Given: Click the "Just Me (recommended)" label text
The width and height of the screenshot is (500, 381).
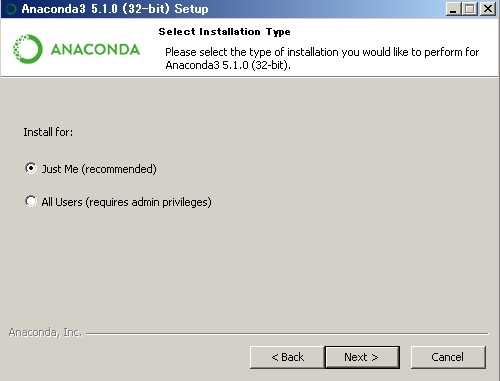Looking at the screenshot, I should point(99,169).
